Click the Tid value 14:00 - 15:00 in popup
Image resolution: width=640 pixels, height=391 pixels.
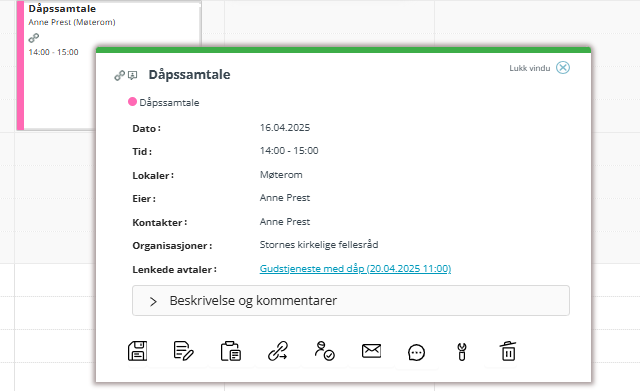point(289,151)
